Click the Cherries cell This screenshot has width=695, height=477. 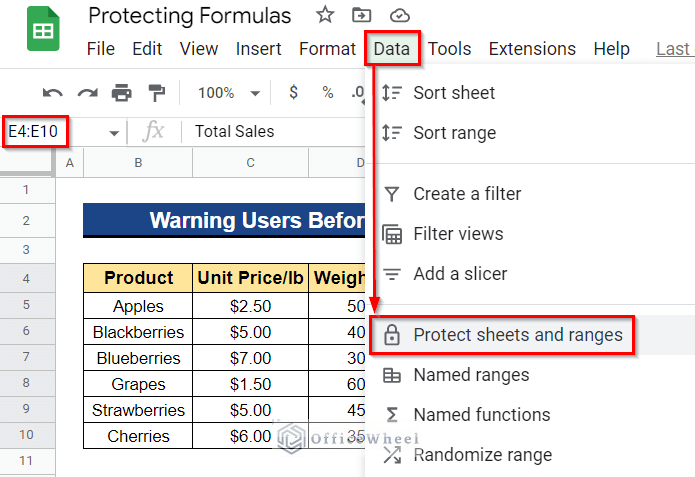coord(138,436)
